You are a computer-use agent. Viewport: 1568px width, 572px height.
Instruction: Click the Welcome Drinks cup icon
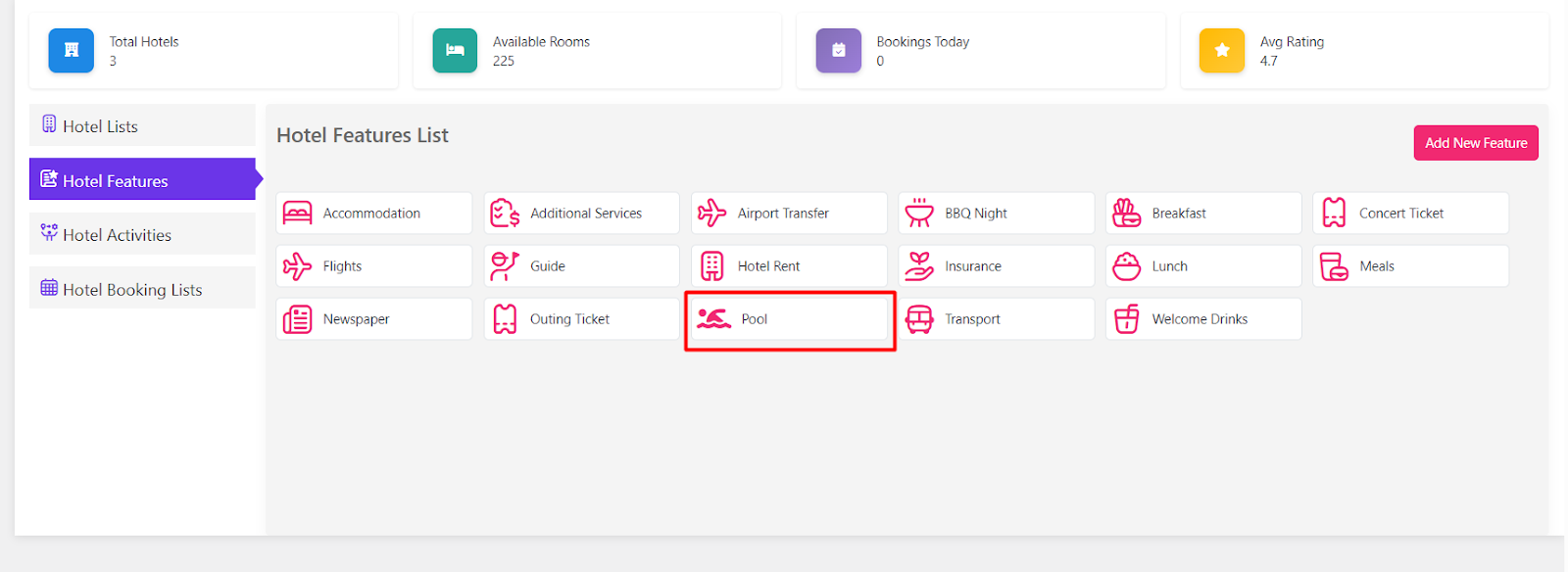(x=1127, y=319)
